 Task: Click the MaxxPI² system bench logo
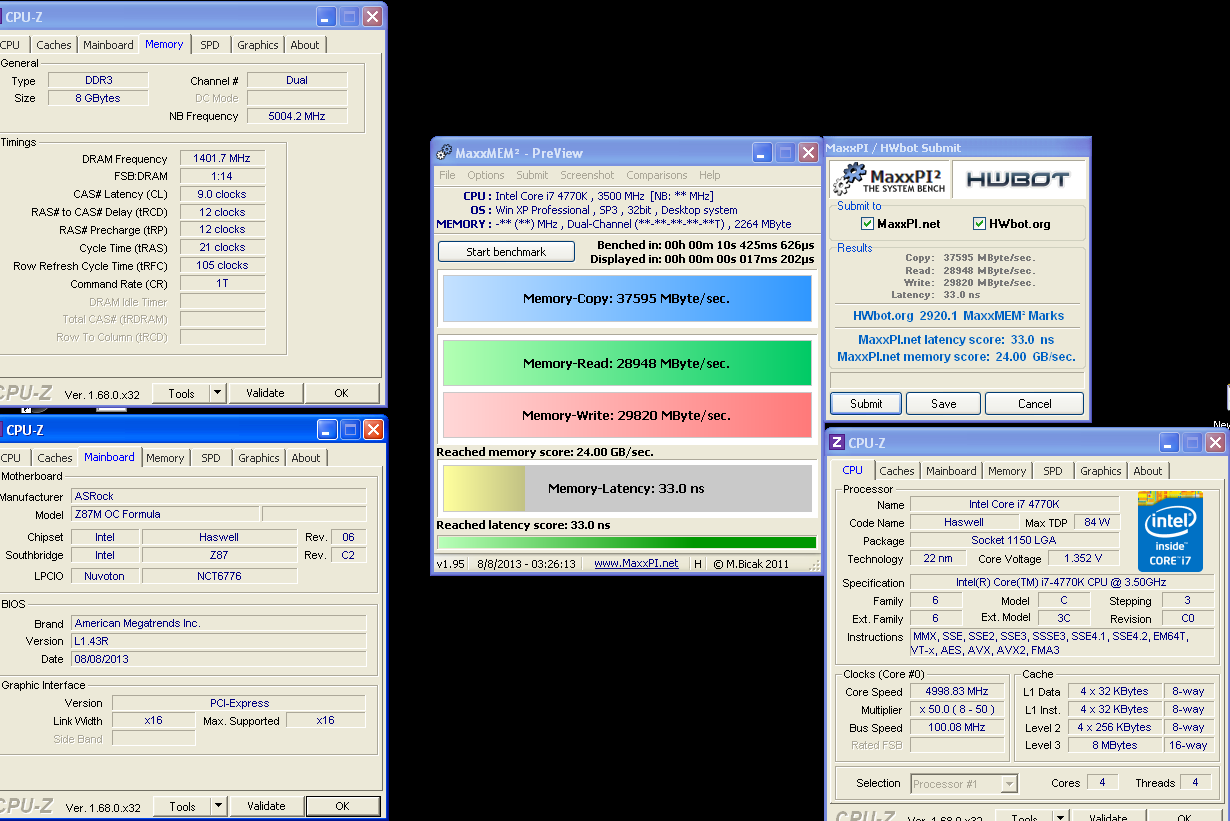[x=889, y=180]
